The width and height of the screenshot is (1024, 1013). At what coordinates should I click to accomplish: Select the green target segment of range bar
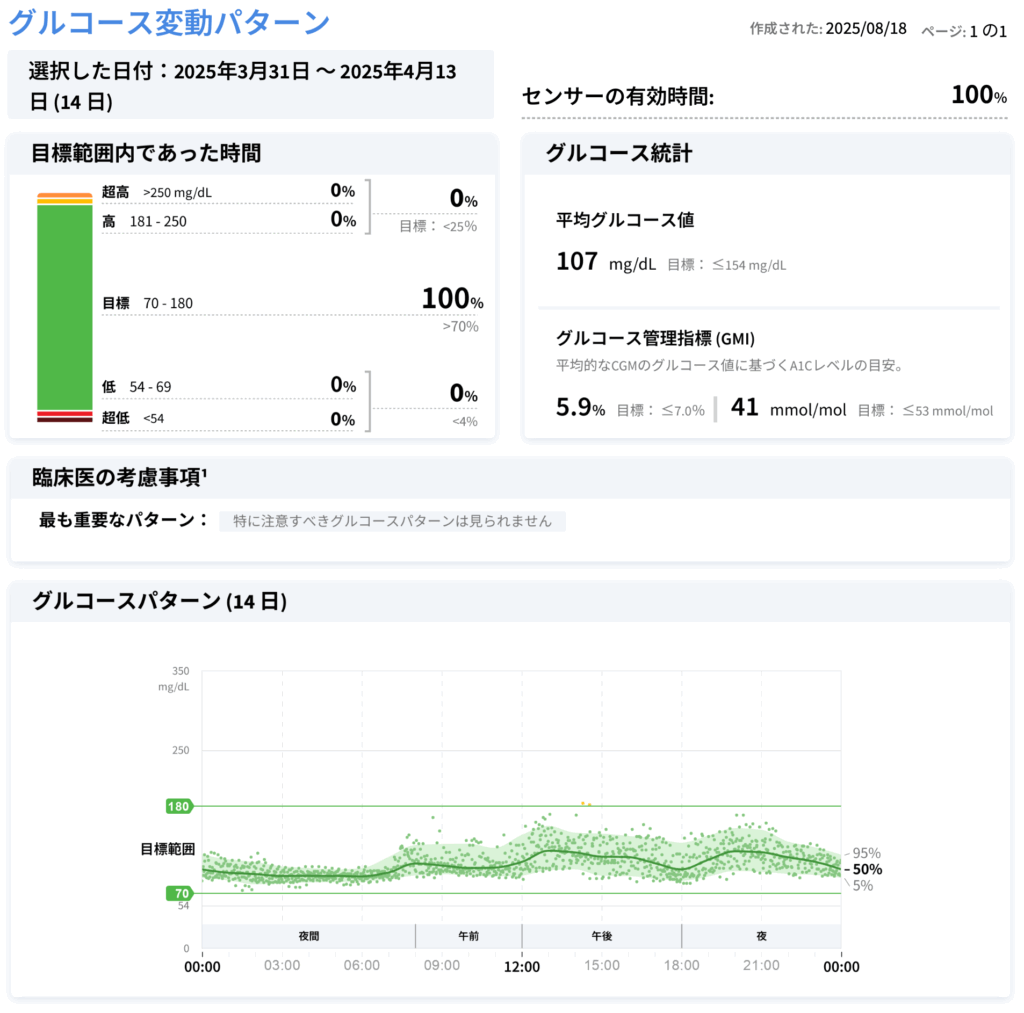(65, 305)
